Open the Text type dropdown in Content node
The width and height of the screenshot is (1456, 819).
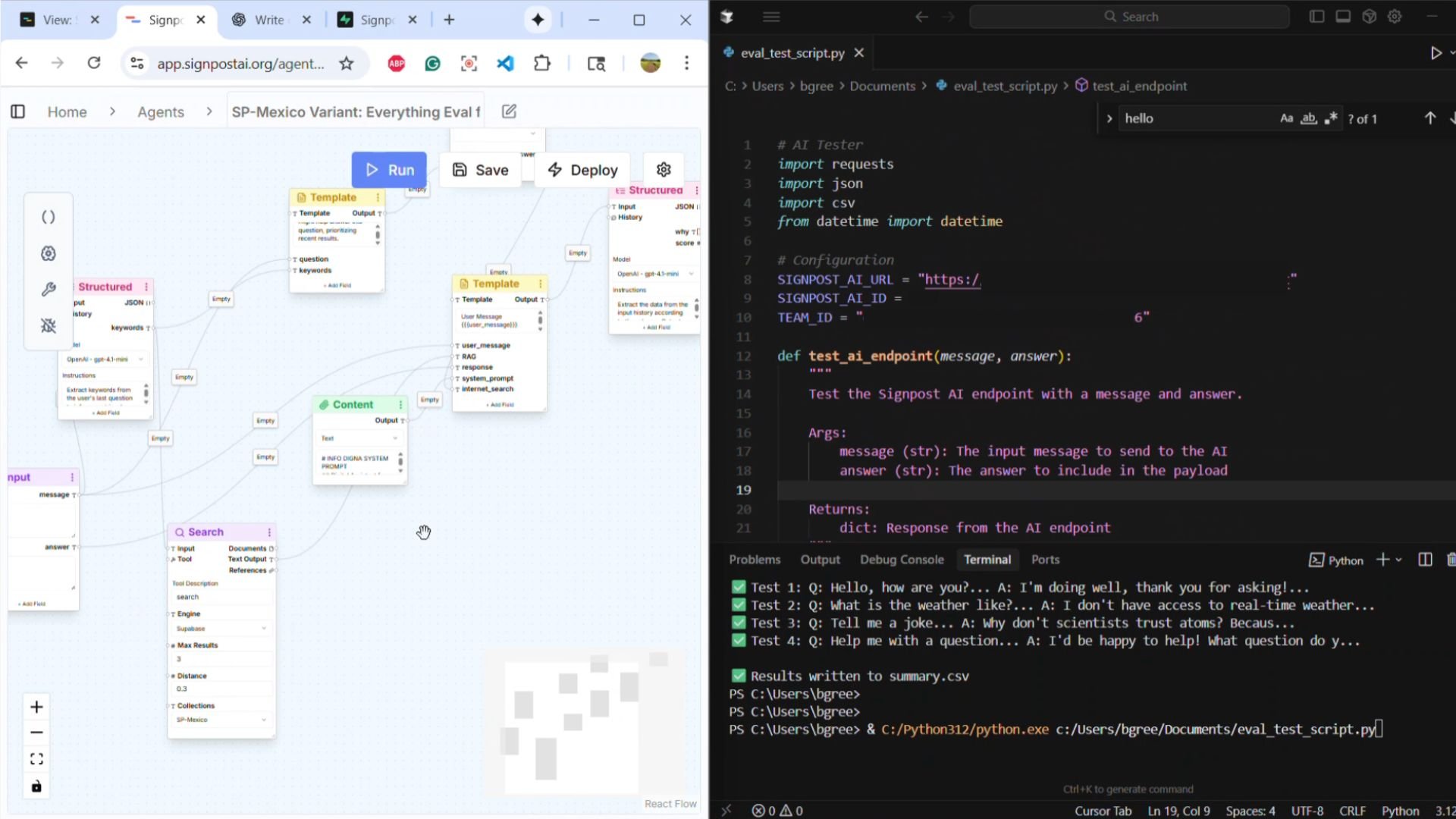coord(359,438)
